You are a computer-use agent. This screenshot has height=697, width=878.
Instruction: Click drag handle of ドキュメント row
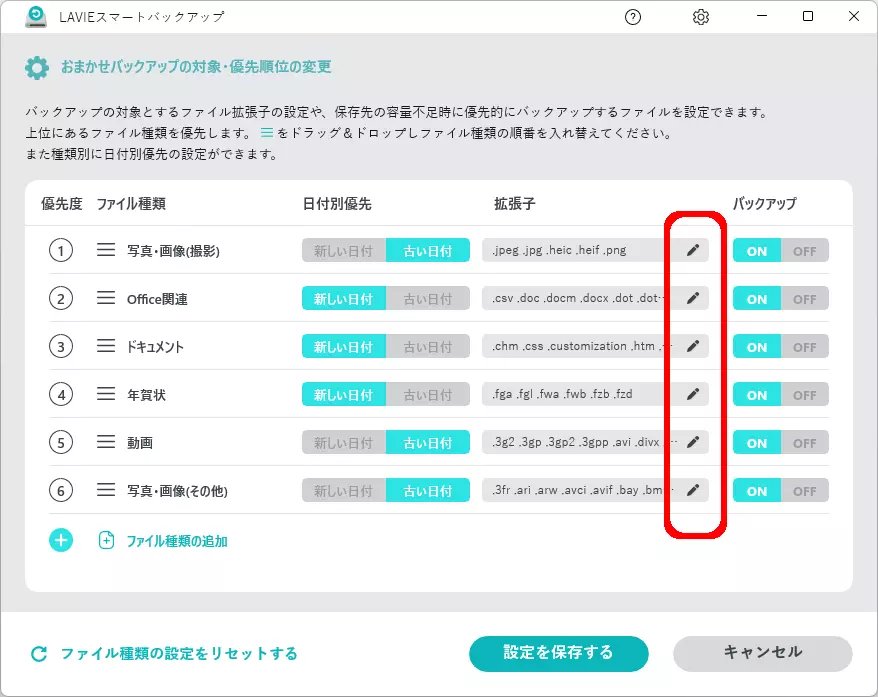pos(106,346)
